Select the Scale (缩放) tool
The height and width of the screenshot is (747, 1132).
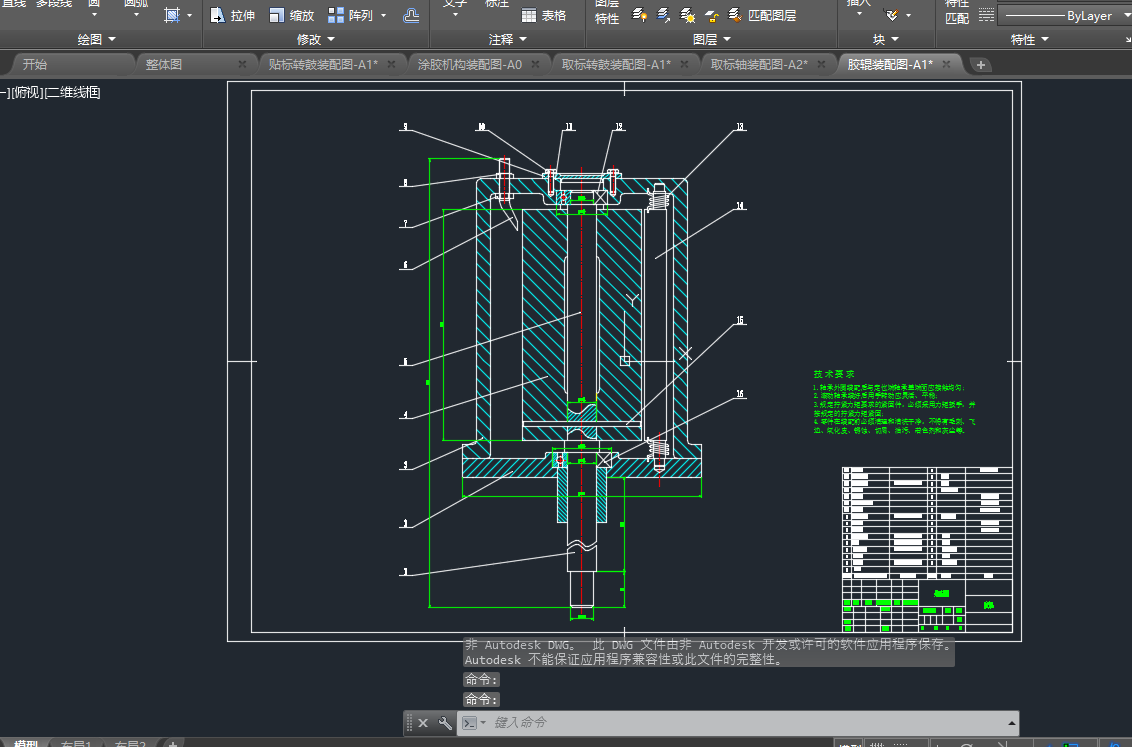pyautogui.click(x=291, y=15)
